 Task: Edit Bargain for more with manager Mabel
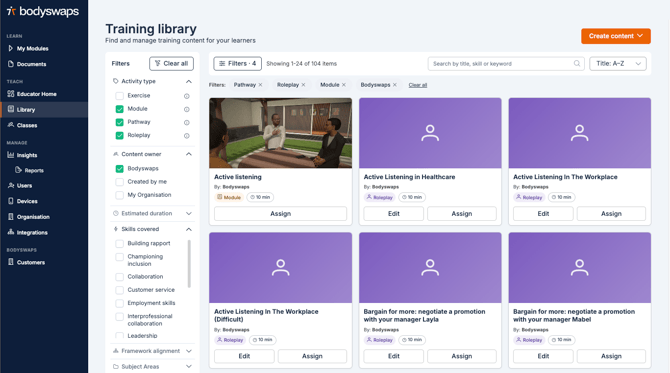543,356
